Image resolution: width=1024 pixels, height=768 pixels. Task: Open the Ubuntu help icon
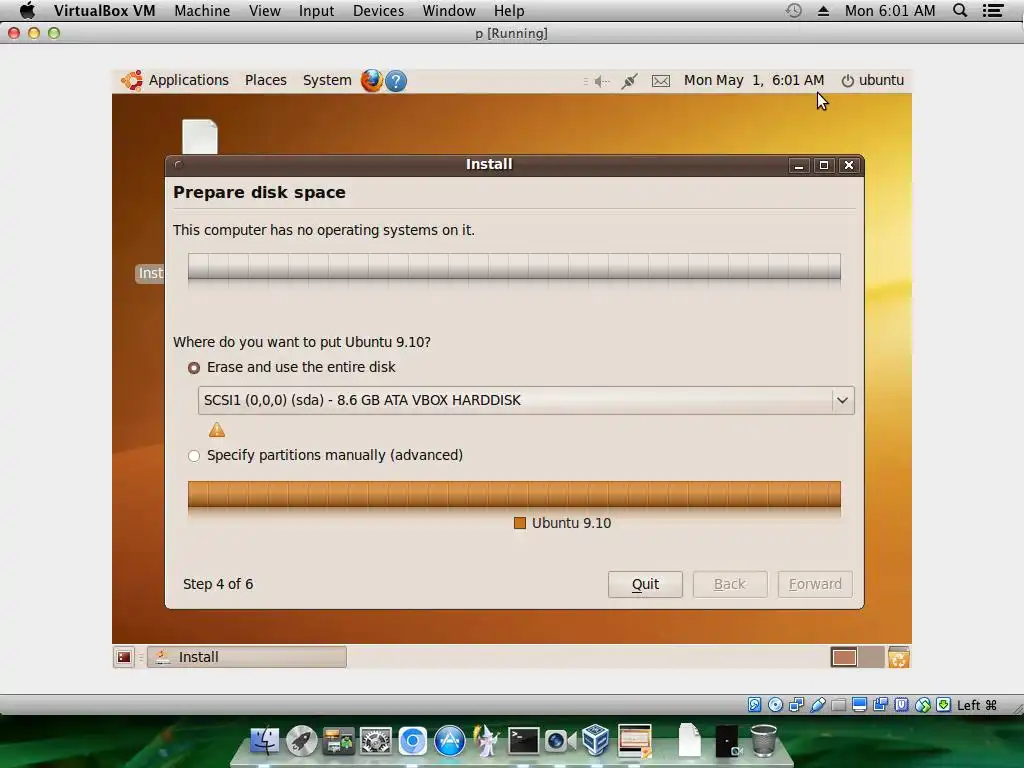[396, 81]
